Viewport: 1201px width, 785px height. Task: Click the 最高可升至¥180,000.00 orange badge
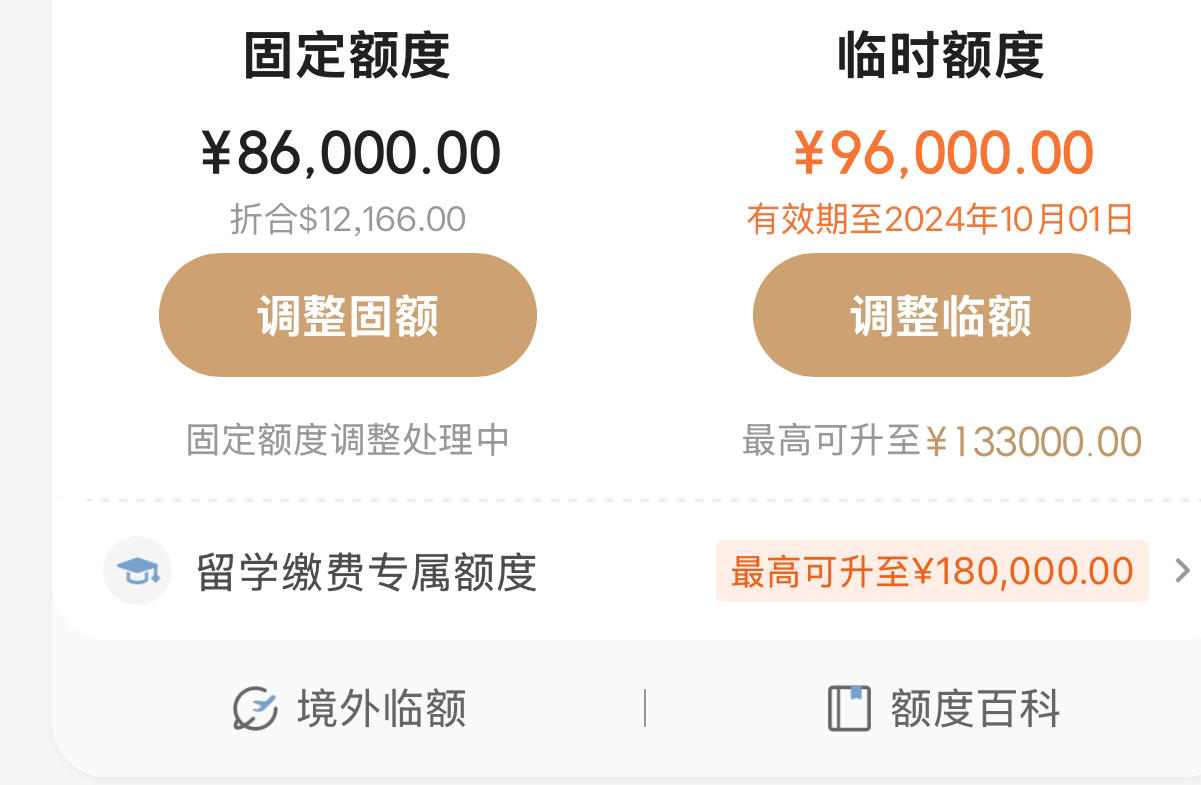click(x=932, y=571)
